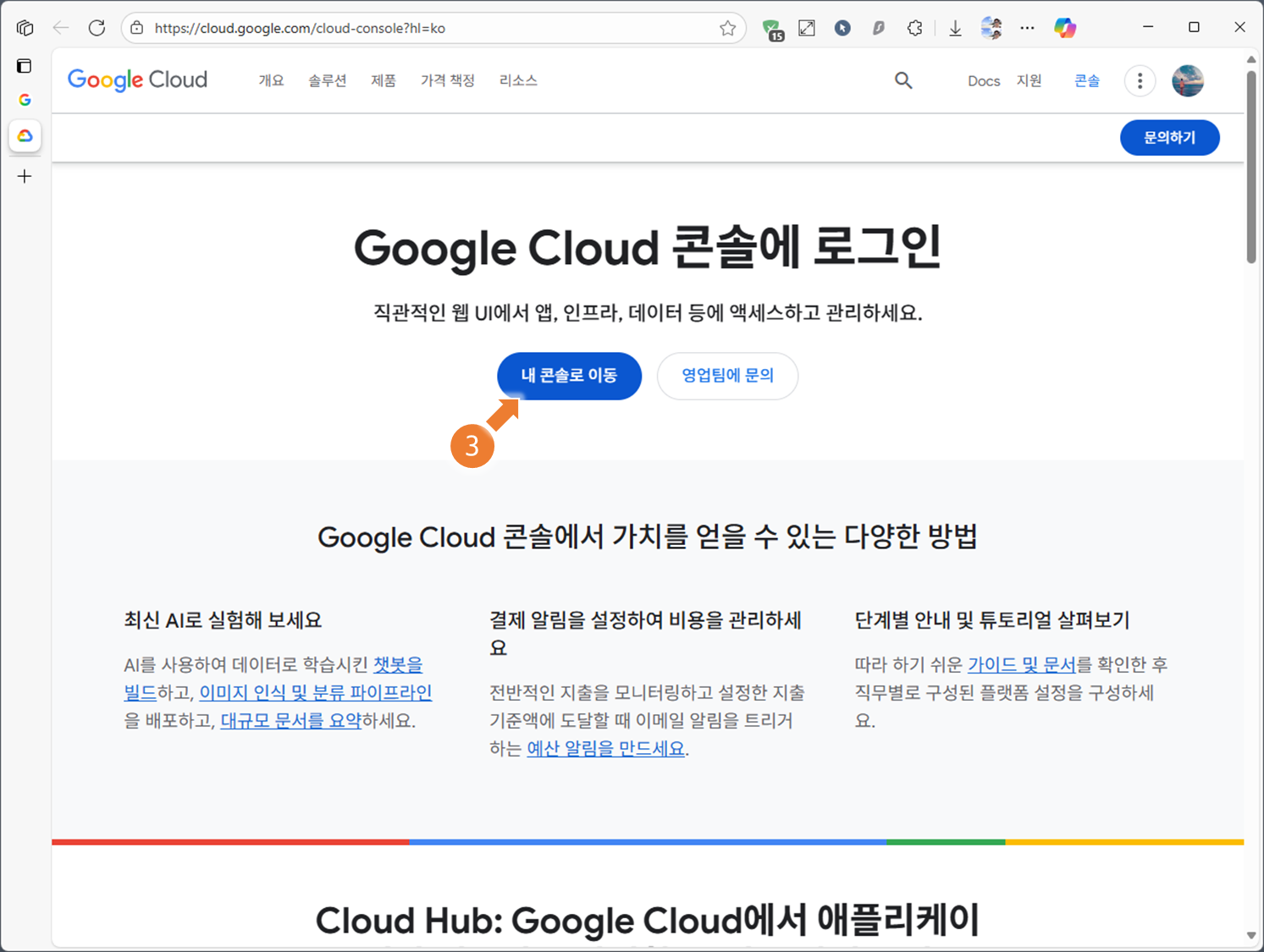The image size is (1264, 952).
Task: Click the scrollbar up arrow
Action: [1250, 59]
